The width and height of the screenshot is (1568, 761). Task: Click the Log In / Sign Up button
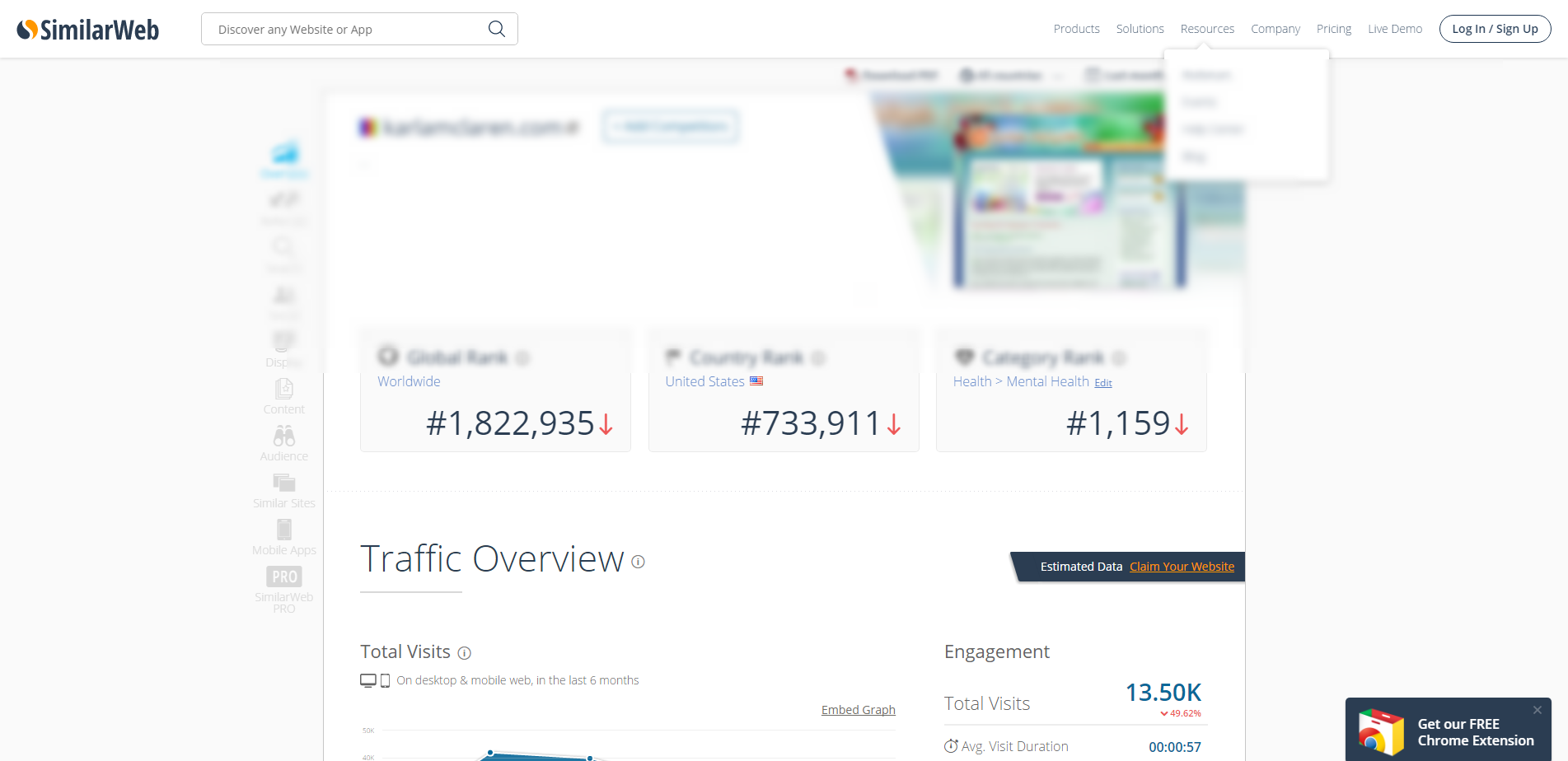click(1495, 29)
